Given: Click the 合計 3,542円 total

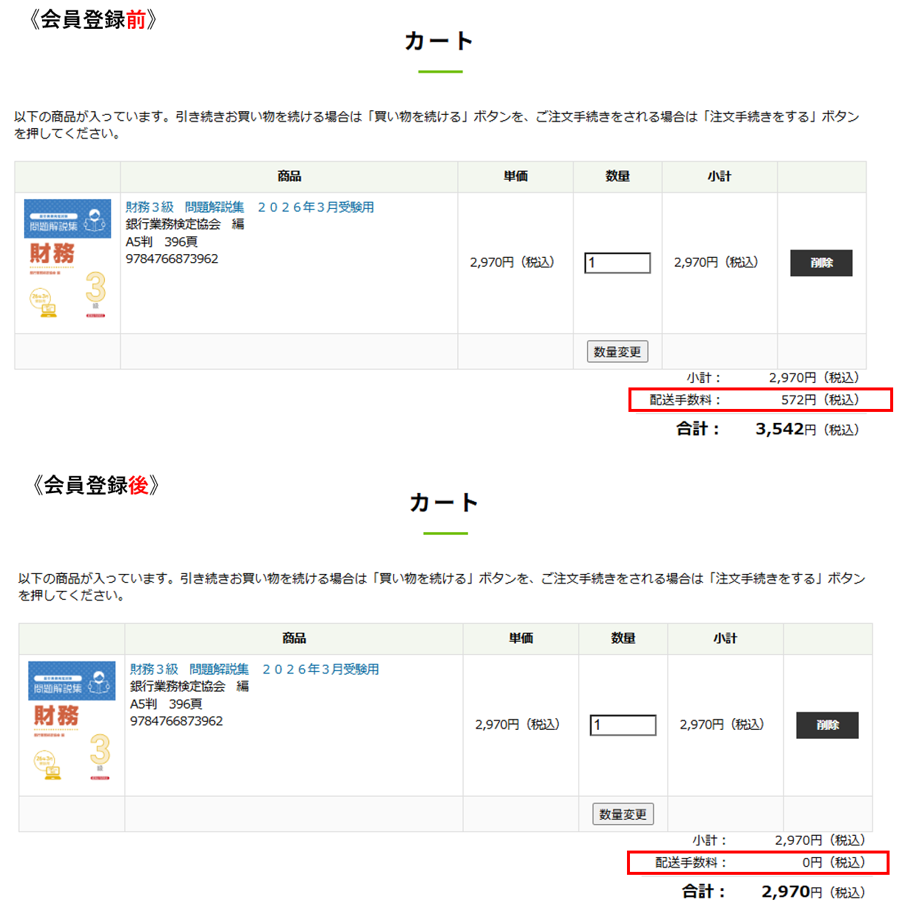Looking at the screenshot, I should coord(765,429).
